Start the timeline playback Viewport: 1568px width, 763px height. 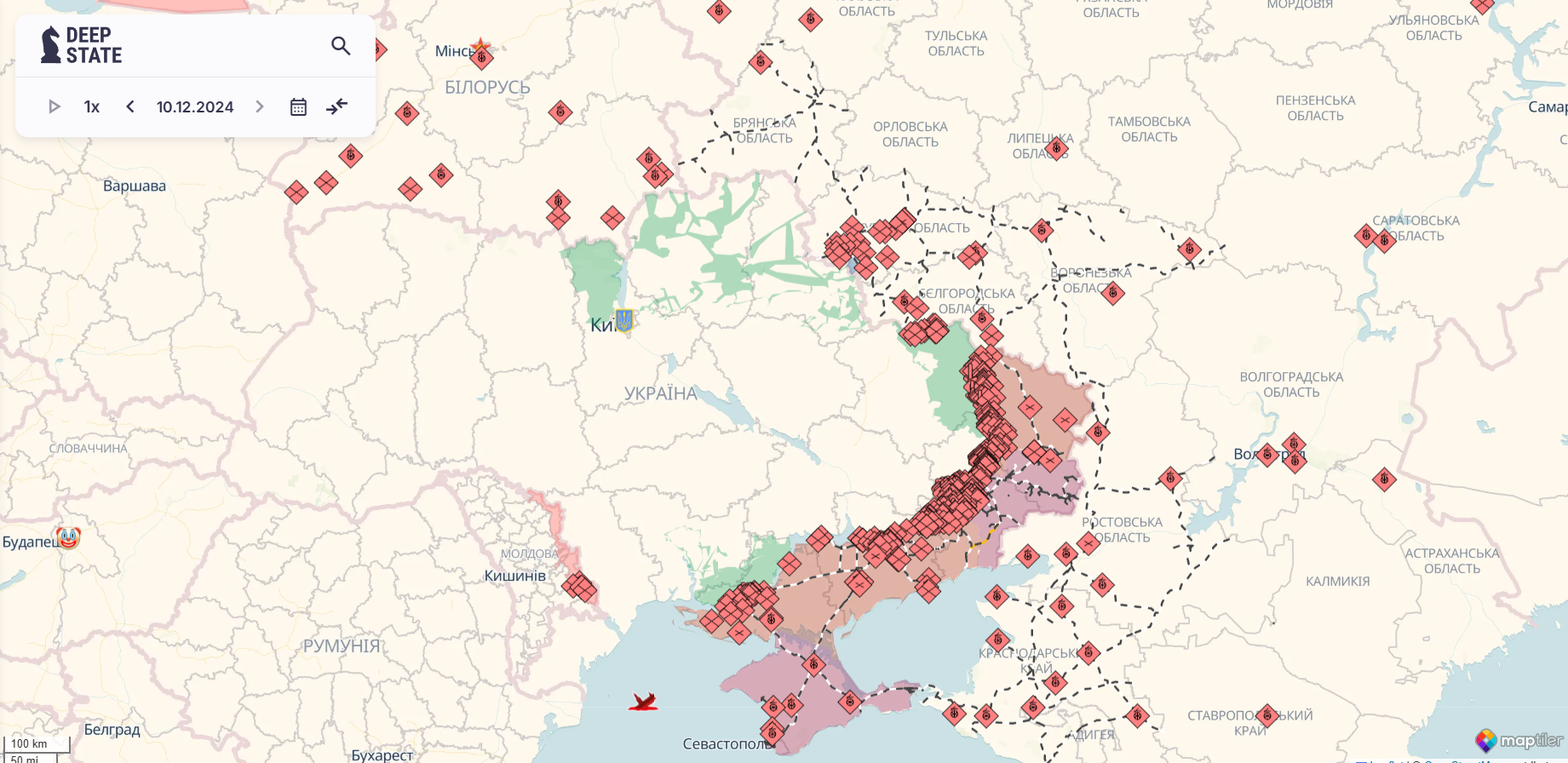[55, 106]
